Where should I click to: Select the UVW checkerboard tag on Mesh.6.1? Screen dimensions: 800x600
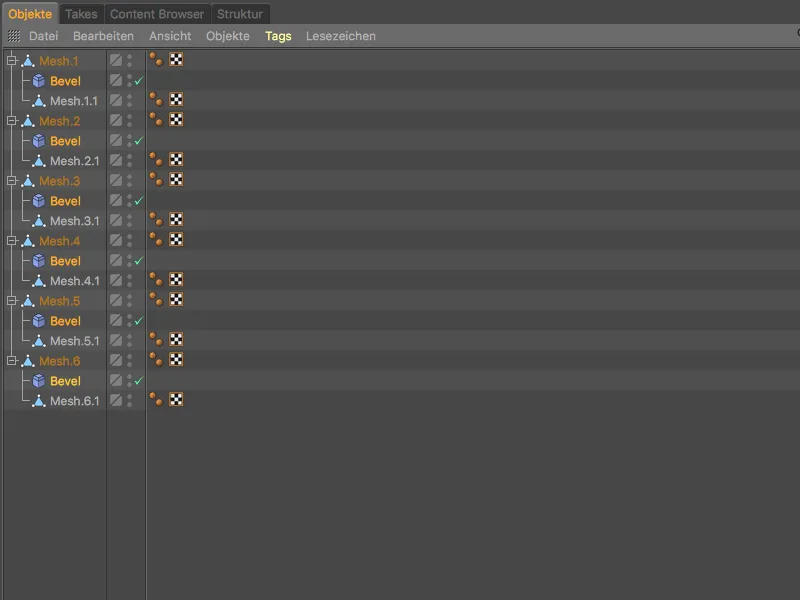(x=176, y=399)
